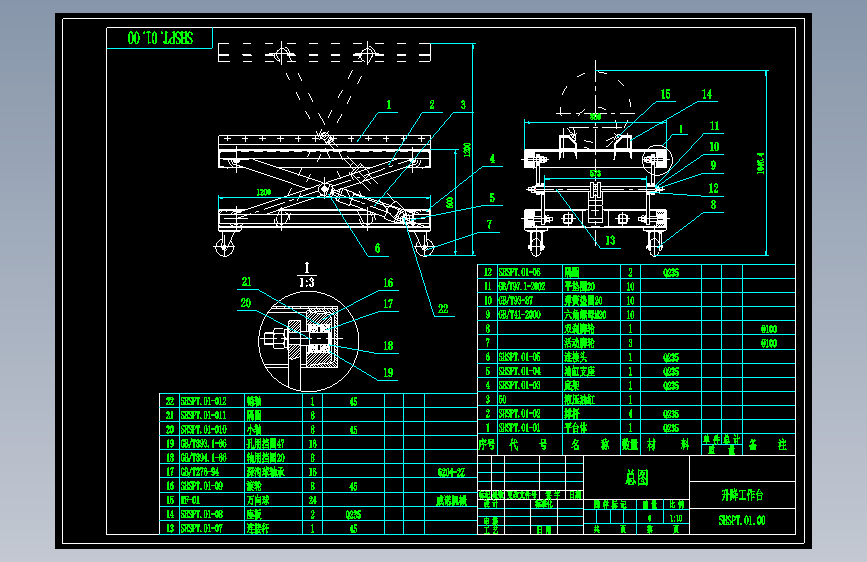Select part code SHSPT.01-09

pos(202,486)
